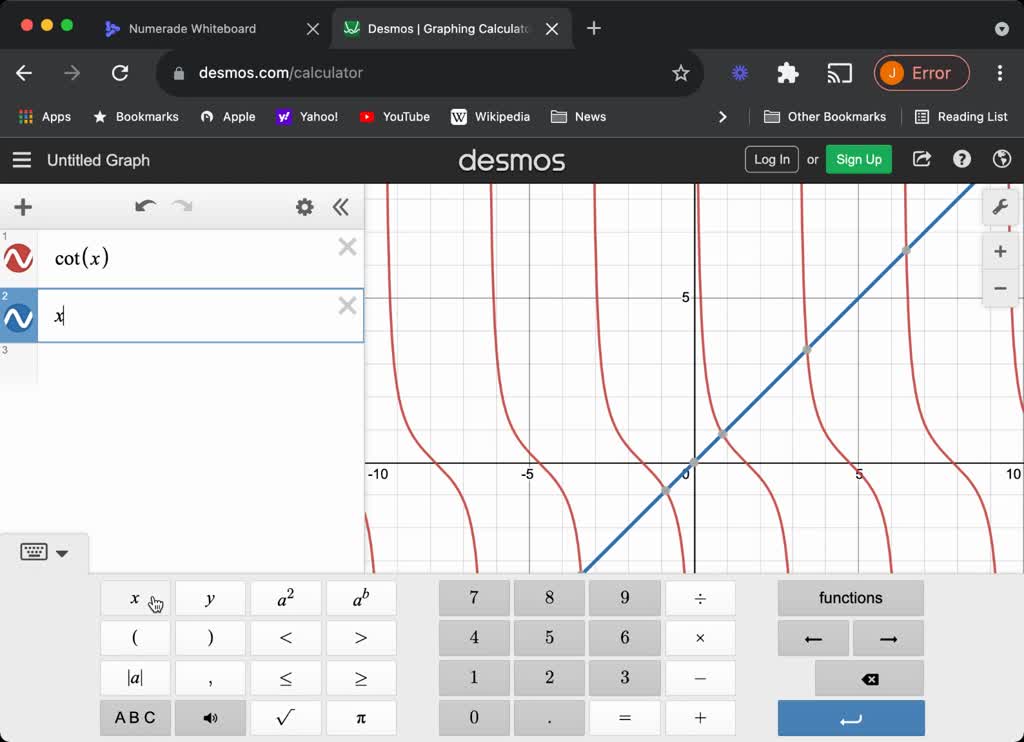Insert the absolute value key
The width and height of the screenshot is (1024, 742).
pos(135,678)
